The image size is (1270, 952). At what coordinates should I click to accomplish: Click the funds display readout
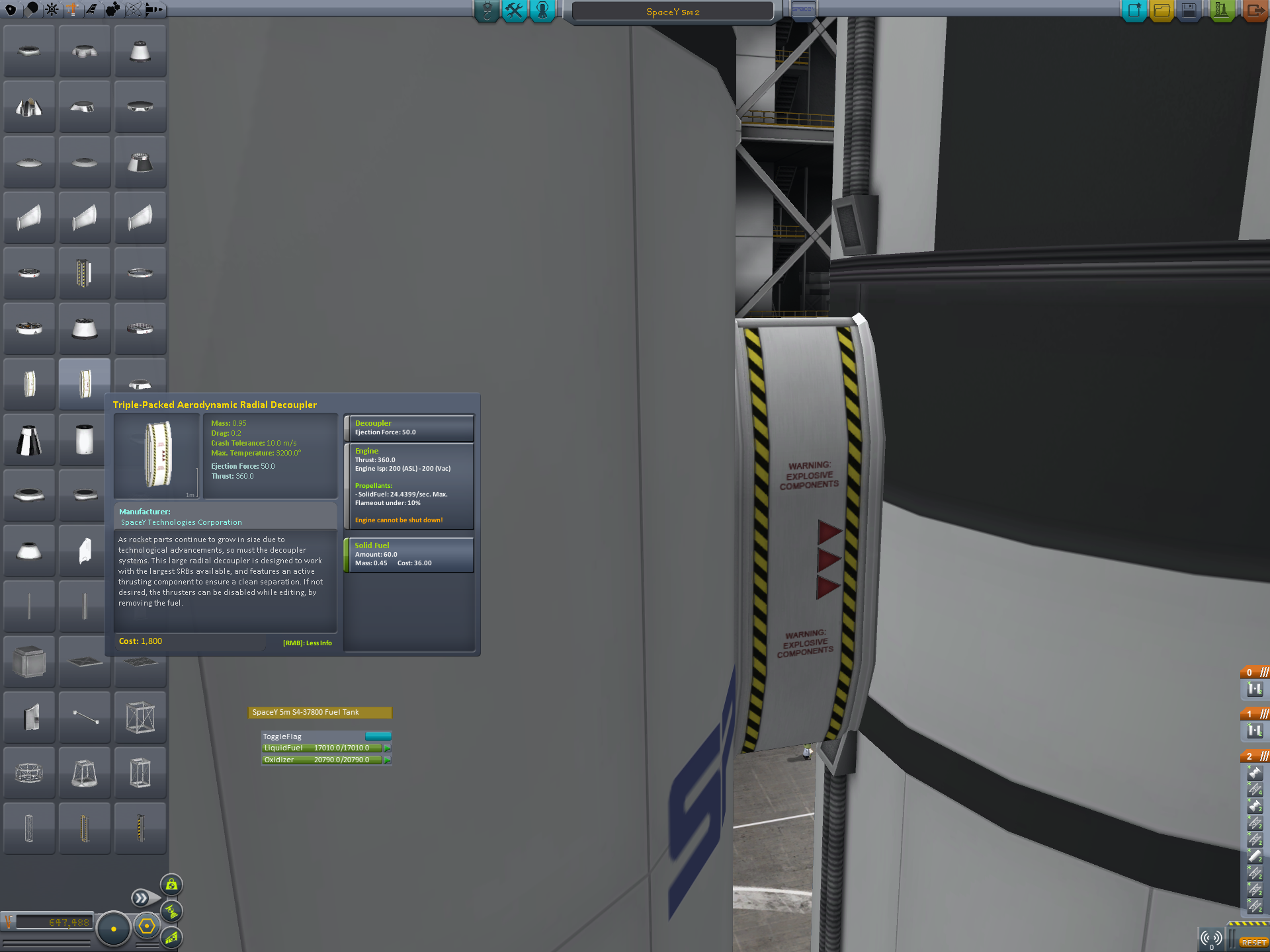click(53, 922)
